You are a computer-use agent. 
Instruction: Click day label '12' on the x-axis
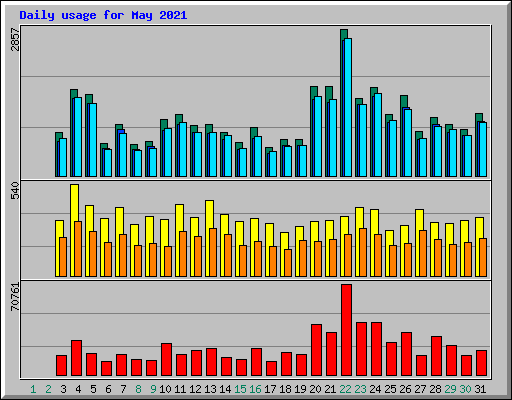[x=195, y=389]
